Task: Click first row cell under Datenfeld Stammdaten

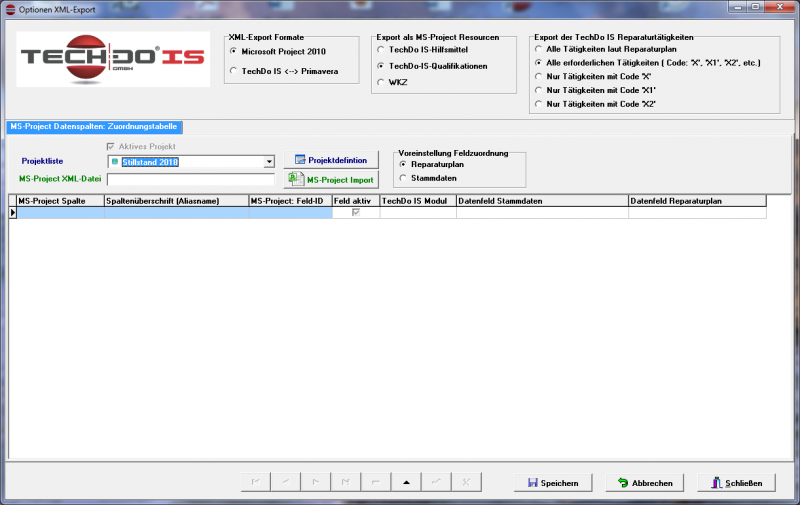Action: 542,213
